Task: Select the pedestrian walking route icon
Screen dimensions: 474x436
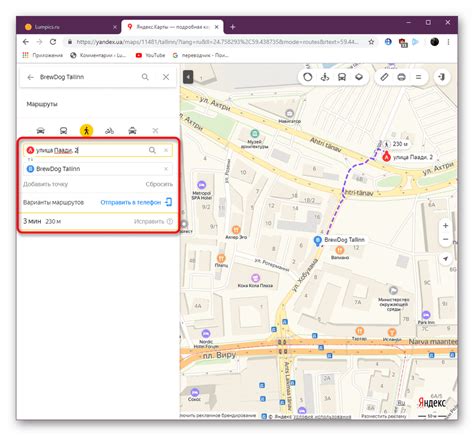Action: 86,130
